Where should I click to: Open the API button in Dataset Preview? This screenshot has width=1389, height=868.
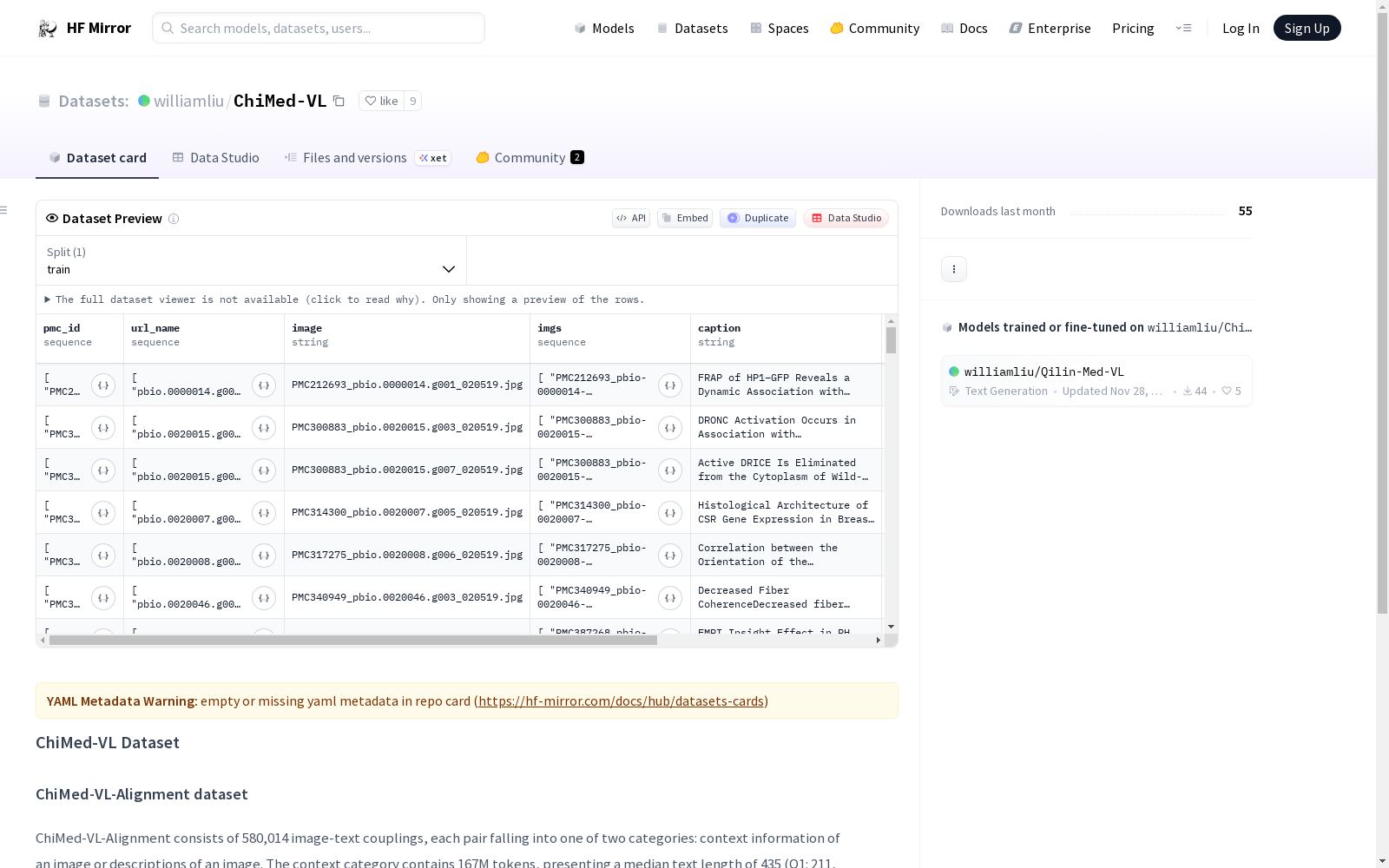(631, 219)
